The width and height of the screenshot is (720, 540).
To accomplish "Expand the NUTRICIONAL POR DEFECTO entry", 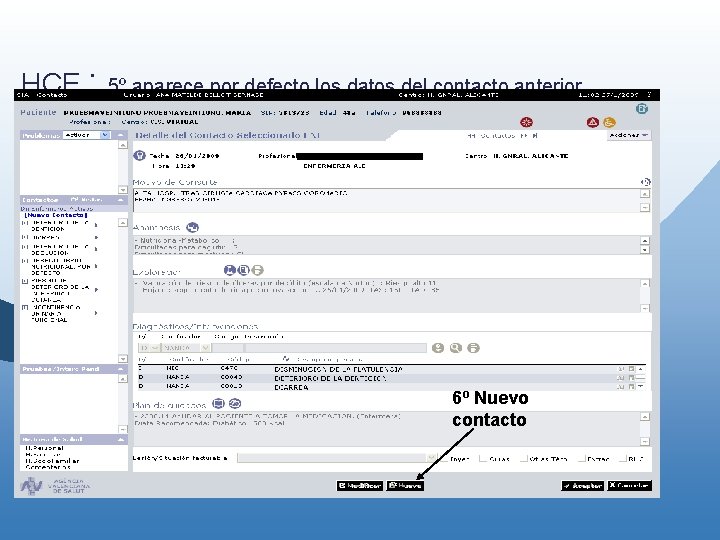I will click(25, 260).
